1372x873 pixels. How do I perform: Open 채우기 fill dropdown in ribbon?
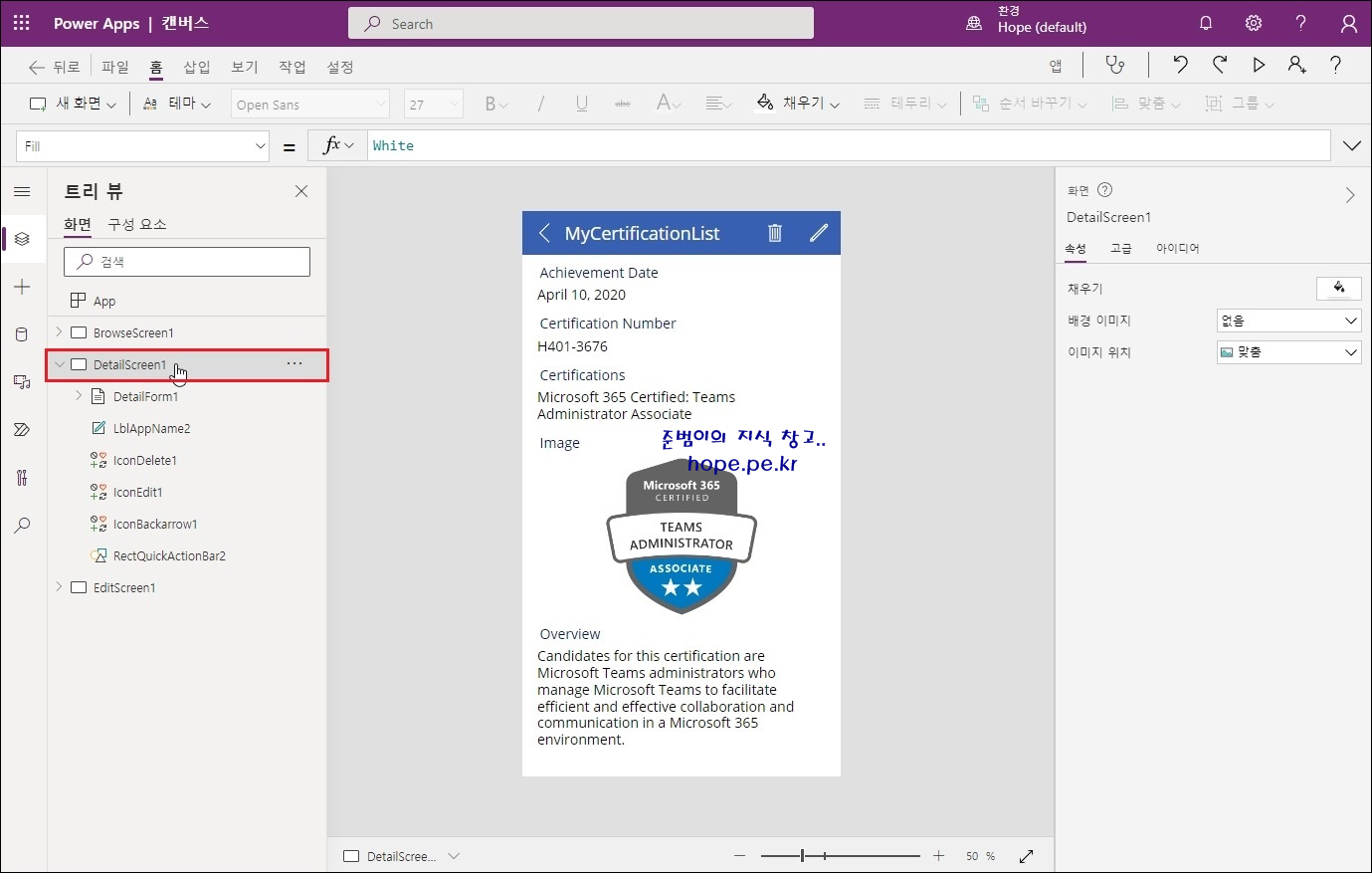(x=798, y=104)
